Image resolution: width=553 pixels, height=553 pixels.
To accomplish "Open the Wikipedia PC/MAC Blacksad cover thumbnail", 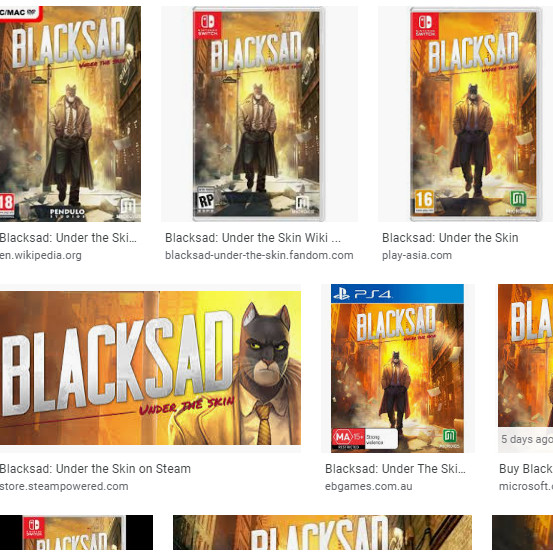I will click(x=70, y=114).
